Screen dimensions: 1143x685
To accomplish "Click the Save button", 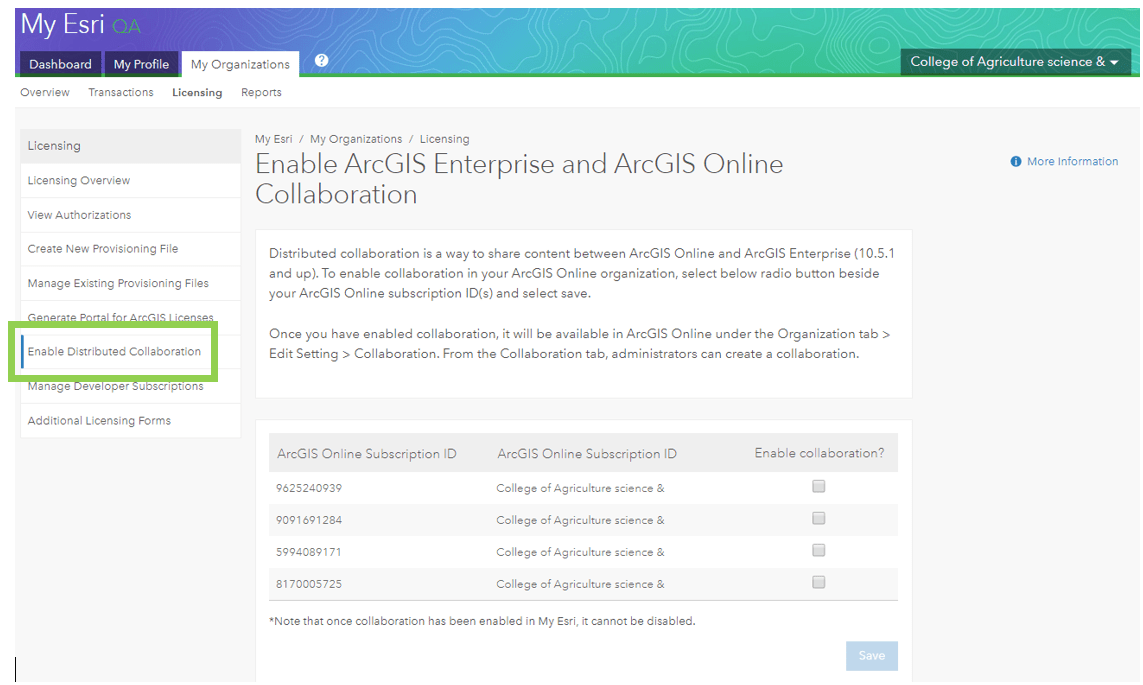I will click(872, 656).
